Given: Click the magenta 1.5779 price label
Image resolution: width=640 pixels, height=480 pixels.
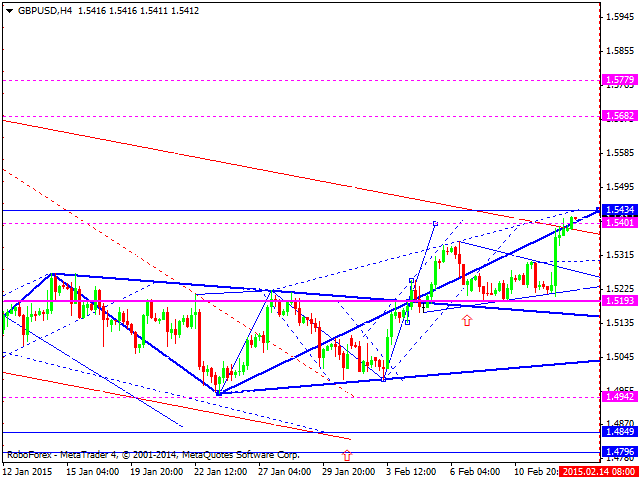Looking at the screenshot, I should [619, 79].
